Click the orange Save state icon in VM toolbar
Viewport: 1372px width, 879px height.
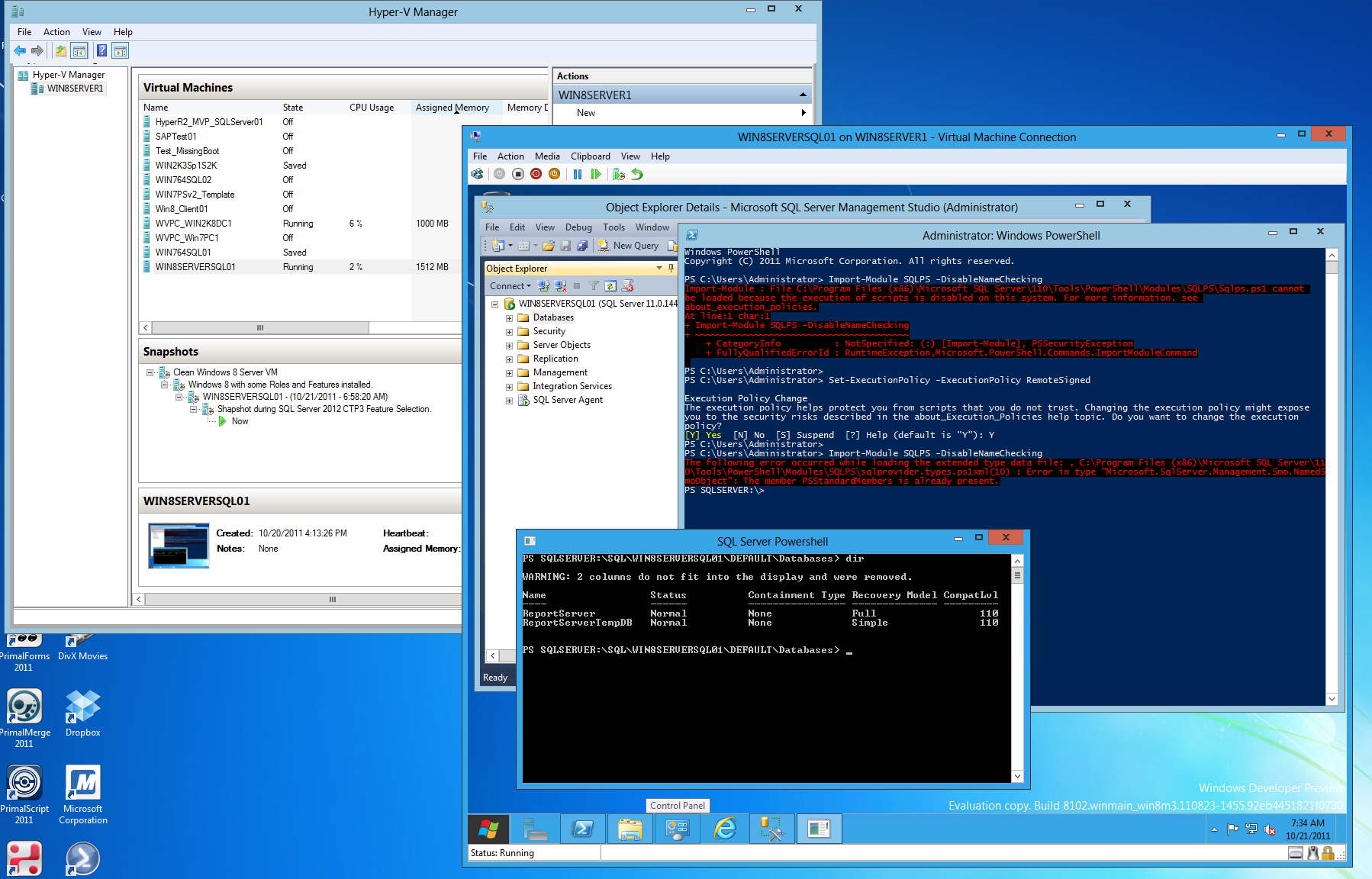click(555, 174)
